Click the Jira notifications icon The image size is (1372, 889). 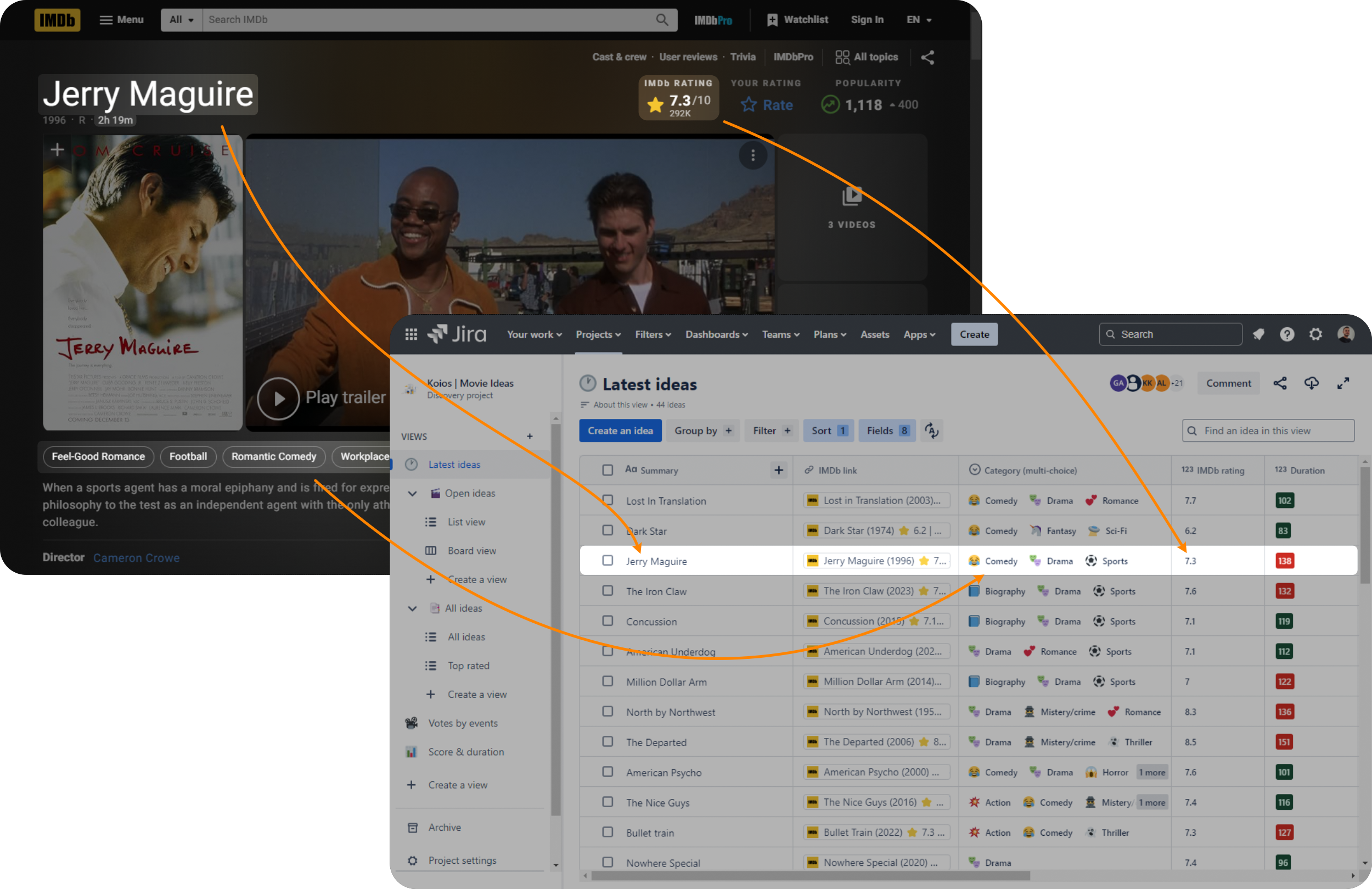(x=1258, y=334)
